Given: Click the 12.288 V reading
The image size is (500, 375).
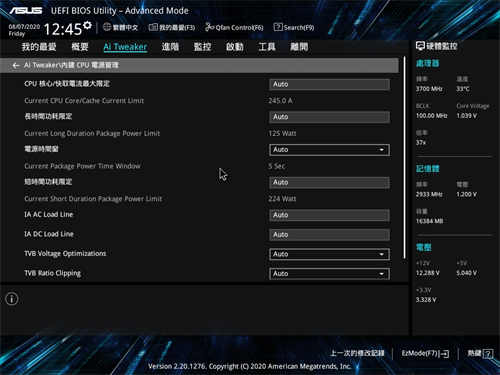Looking at the screenshot, I should (428, 273).
